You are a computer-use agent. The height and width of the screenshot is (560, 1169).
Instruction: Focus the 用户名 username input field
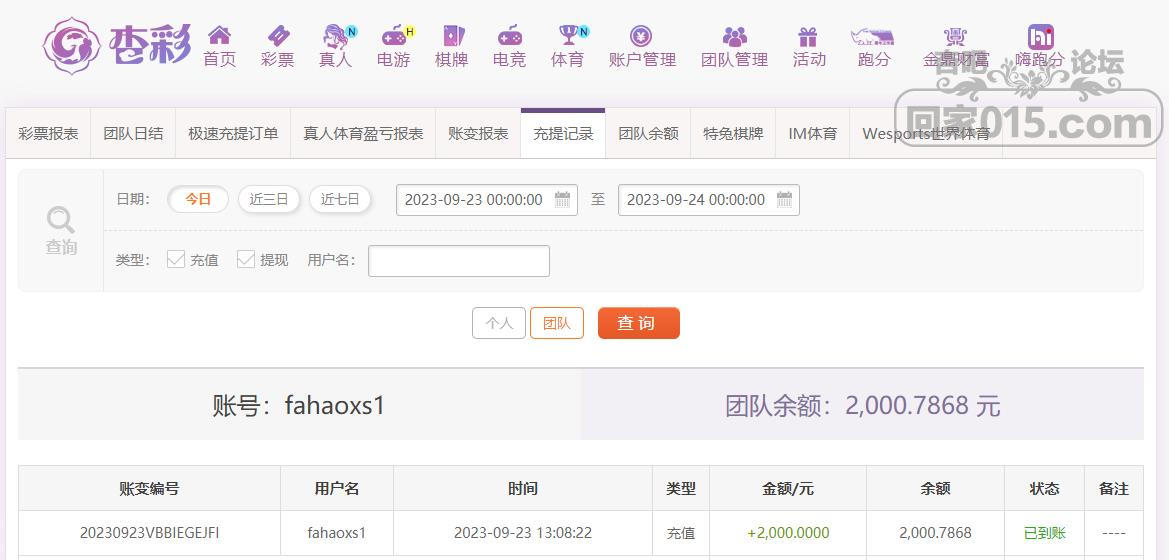click(459, 260)
